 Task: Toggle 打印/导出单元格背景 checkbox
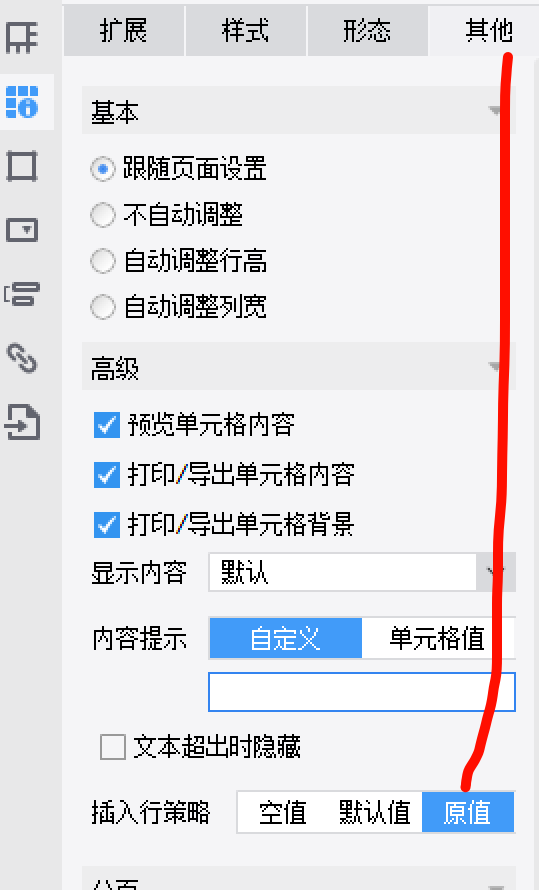[107, 524]
